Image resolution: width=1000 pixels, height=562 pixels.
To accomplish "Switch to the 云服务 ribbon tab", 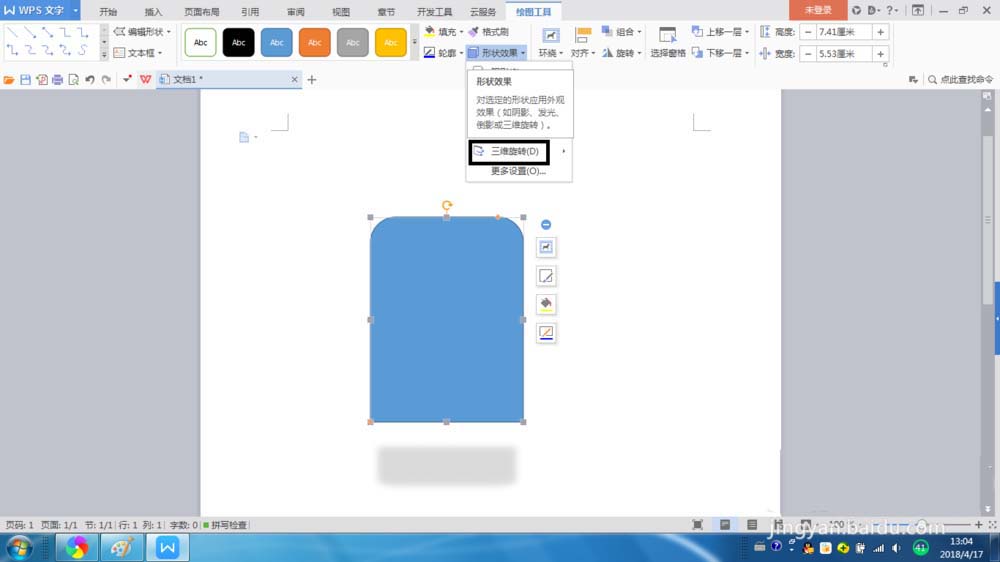I will point(483,12).
